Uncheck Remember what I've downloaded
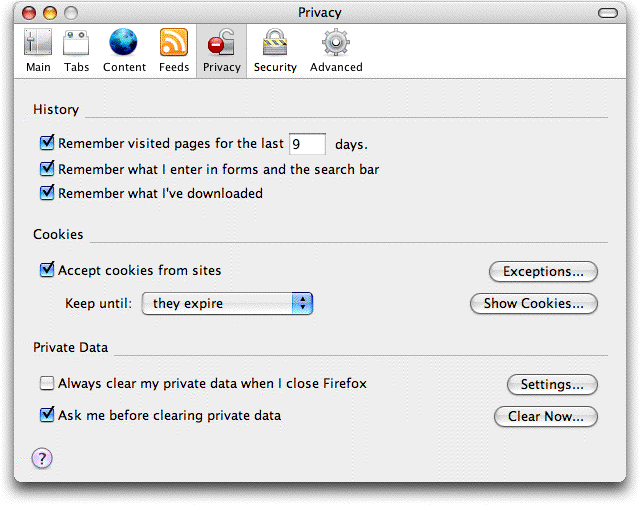Image resolution: width=640 pixels, height=505 pixels. 47,193
